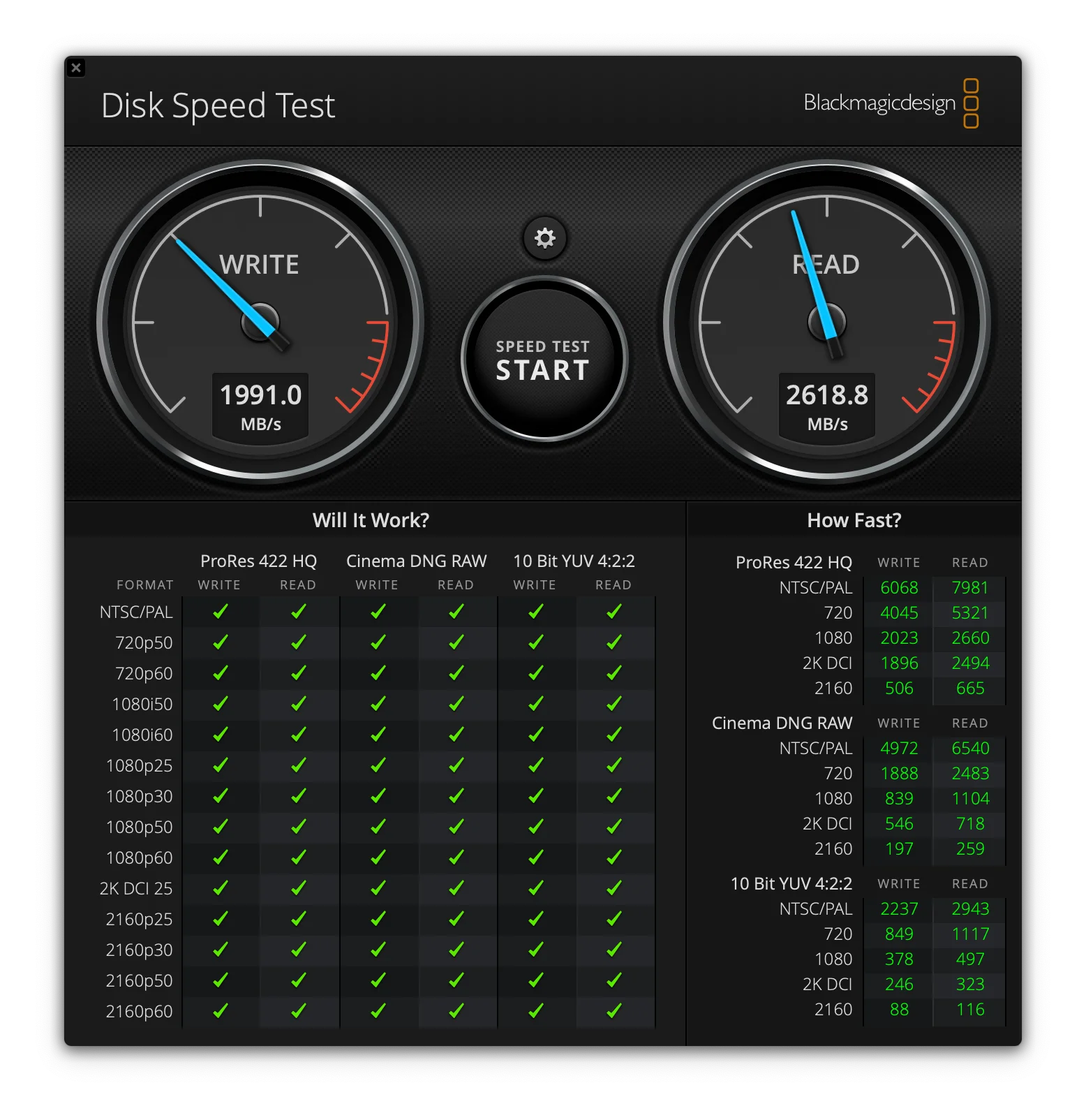Screen dimensions: 1086x1120
Task: Click 10 Bit YUV 4:2:2 heading in How Fast
Action: pyautogui.click(x=791, y=884)
